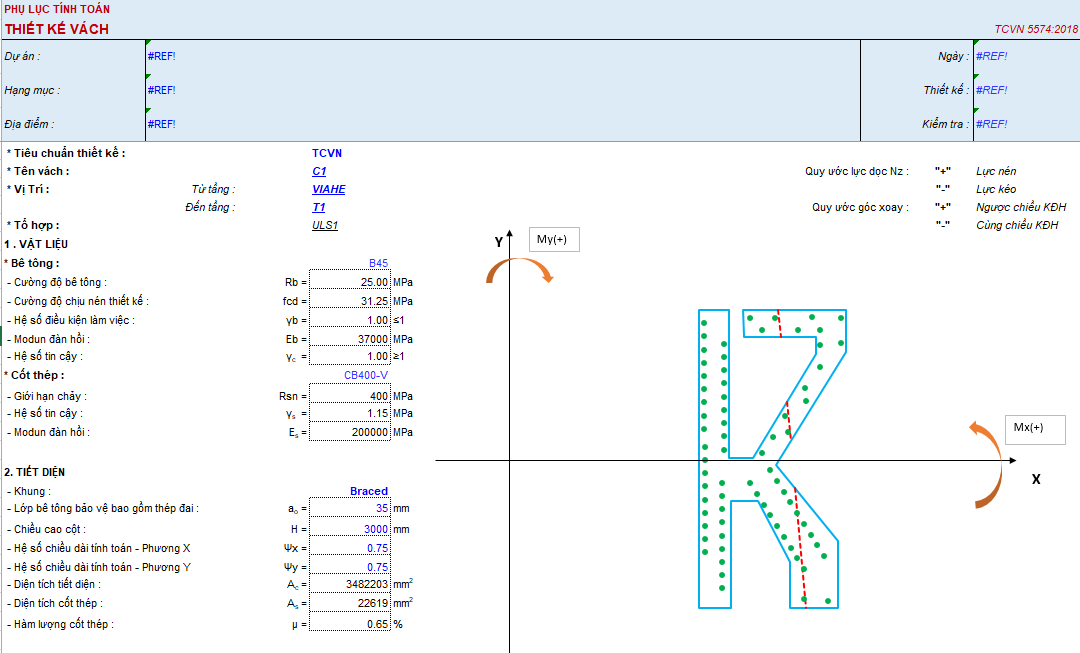Click the THIẾT KẾ VÁCH title
Screen dimensions: 1080x653
pos(56,29)
